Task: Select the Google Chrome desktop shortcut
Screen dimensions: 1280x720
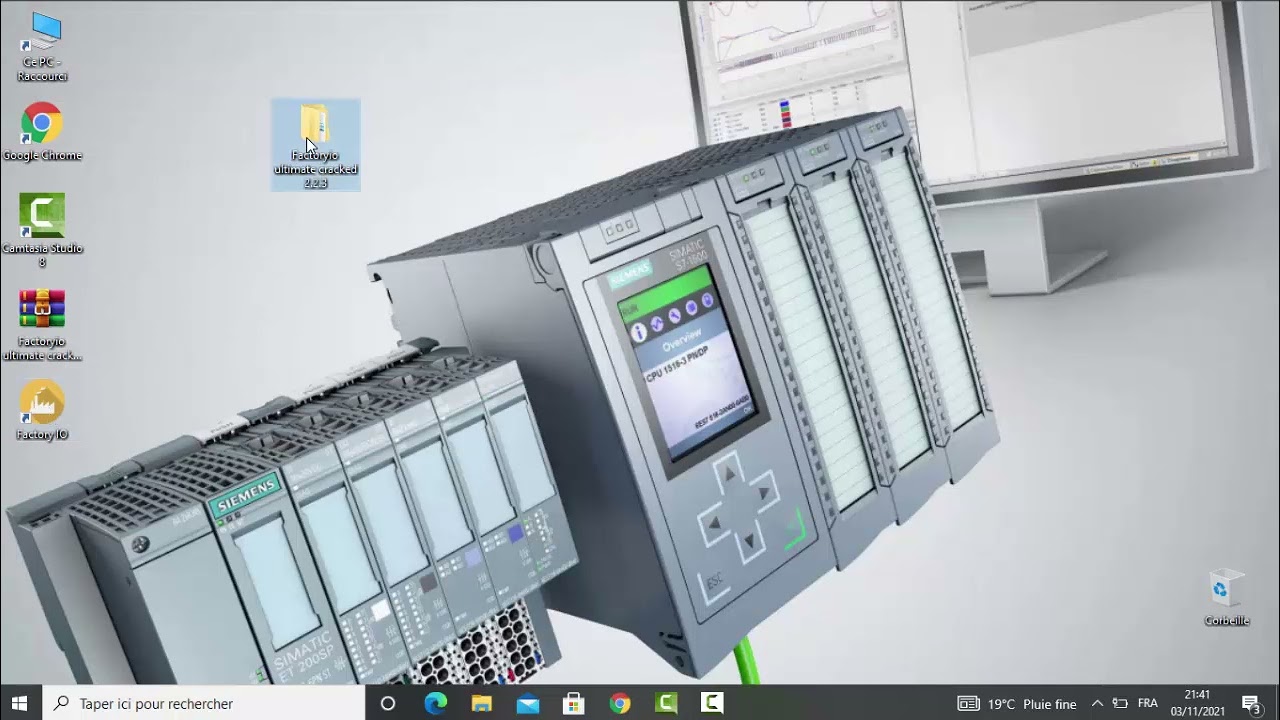Action: click(42, 132)
